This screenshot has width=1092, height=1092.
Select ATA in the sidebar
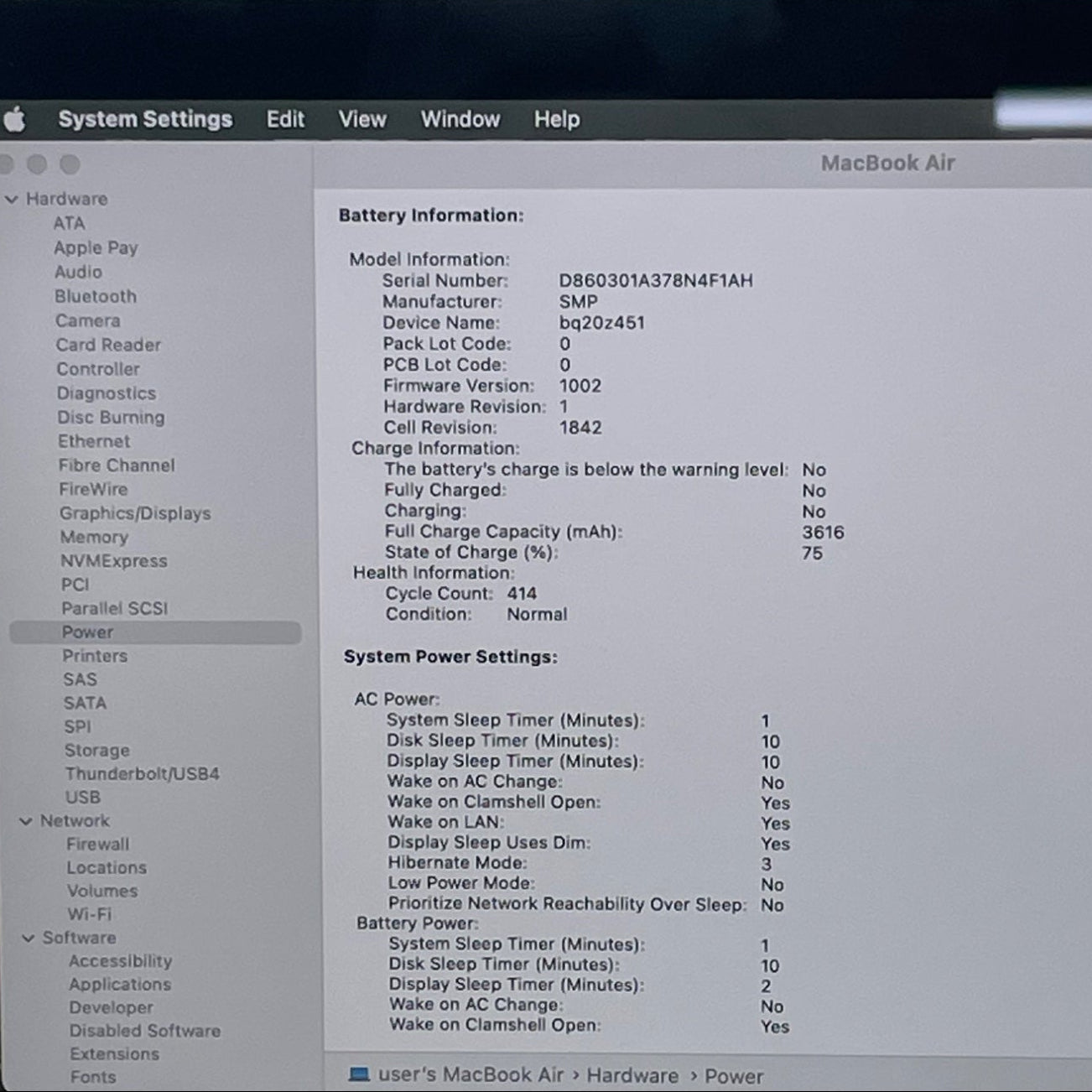pos(69,223)
